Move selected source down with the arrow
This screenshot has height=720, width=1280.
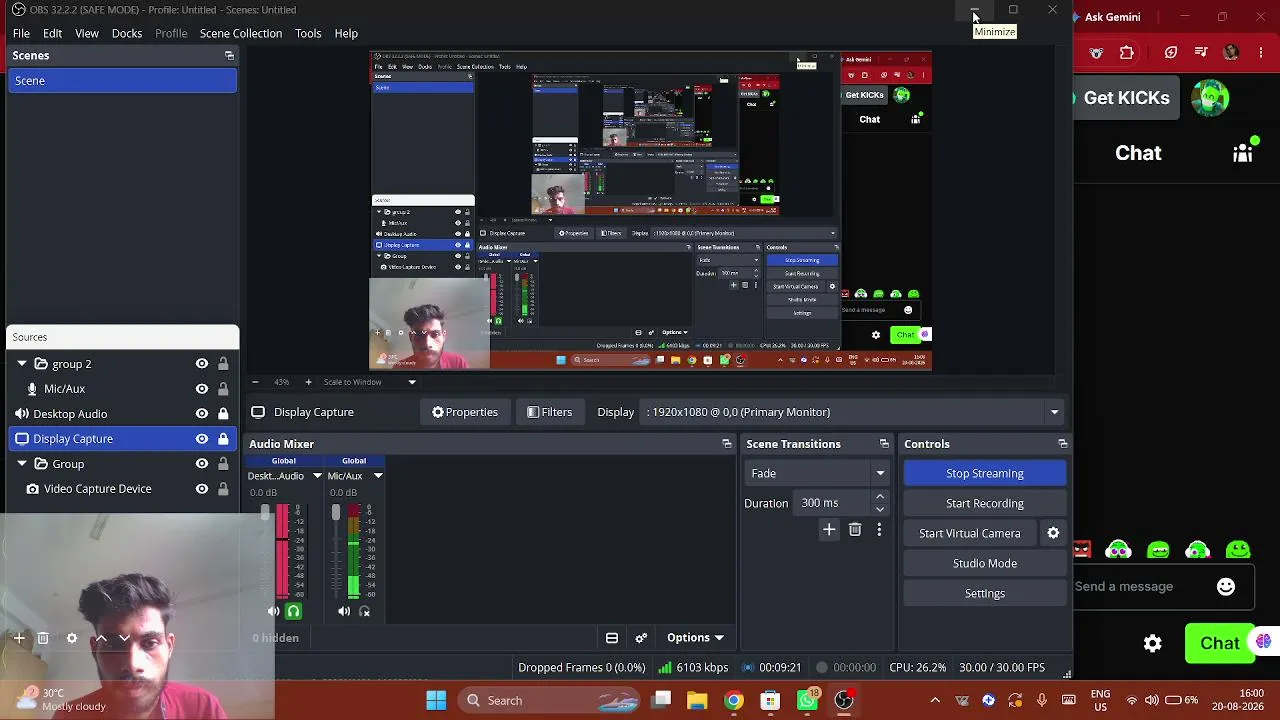pos(124,638)
